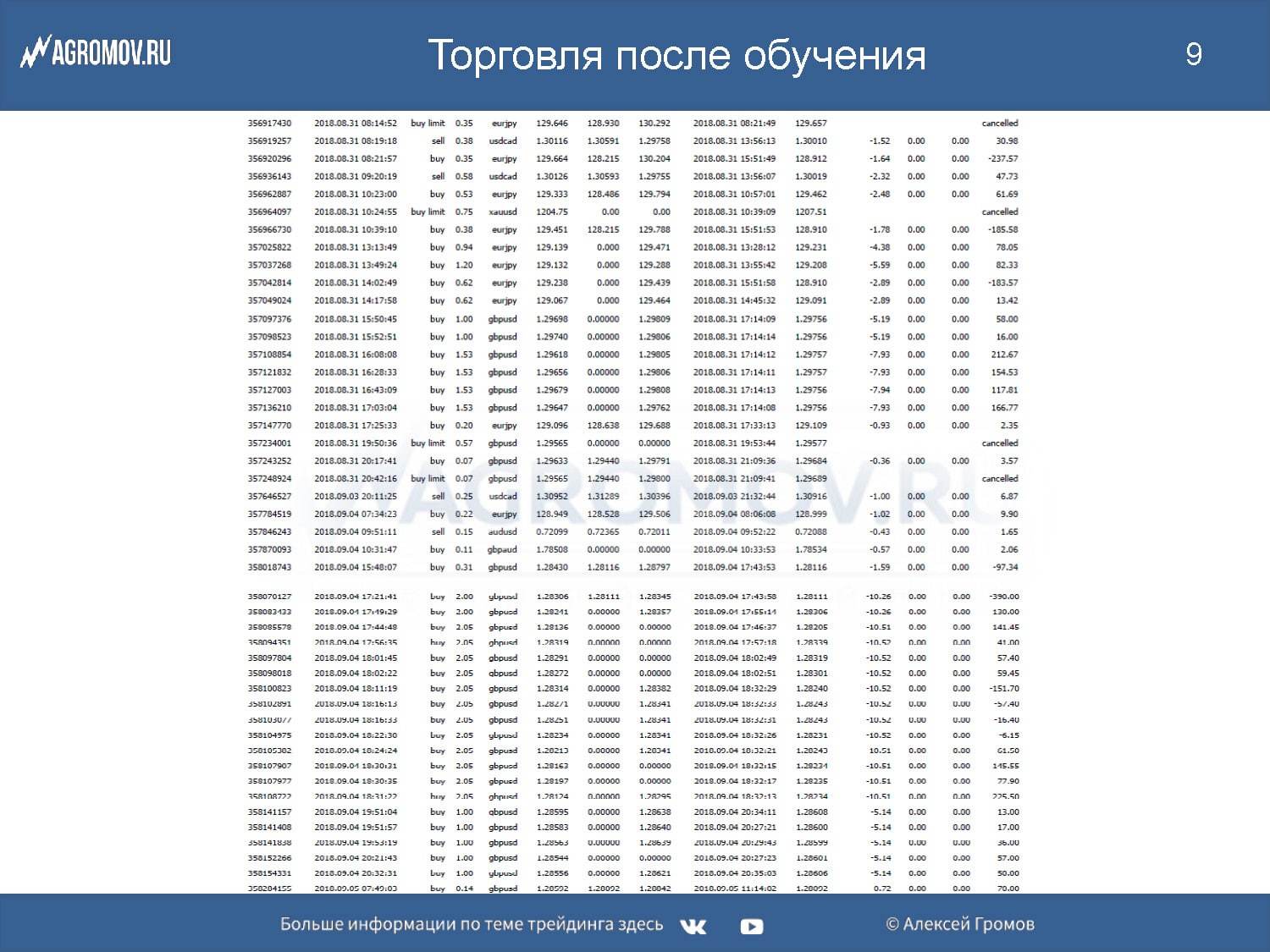Select order number 356917430
1270x952 pixels.
tap(269, 124)
